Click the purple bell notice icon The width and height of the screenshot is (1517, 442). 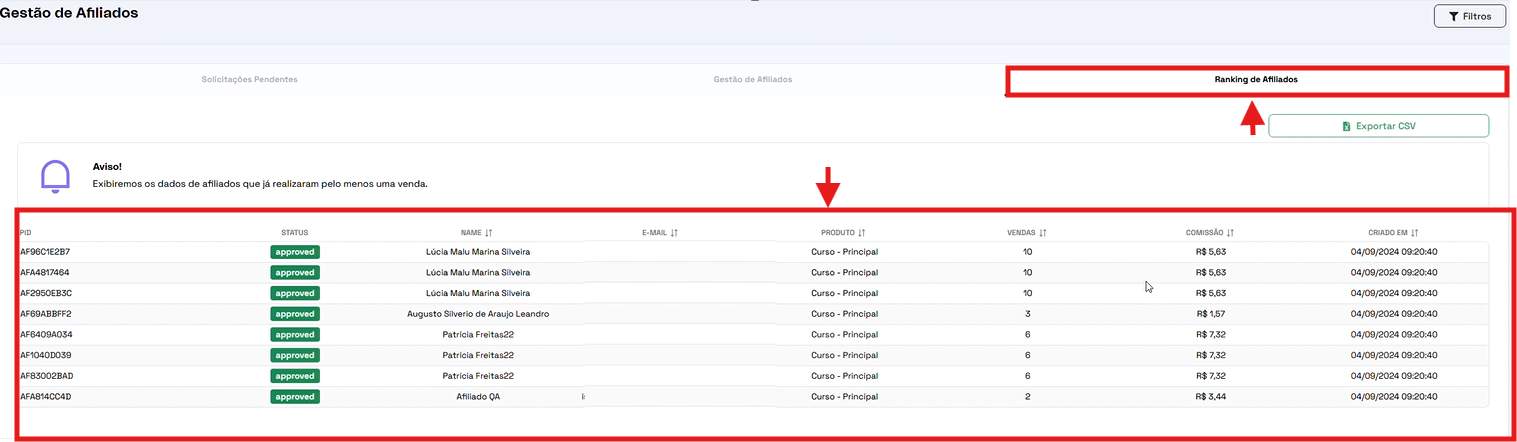click(55, 175)
